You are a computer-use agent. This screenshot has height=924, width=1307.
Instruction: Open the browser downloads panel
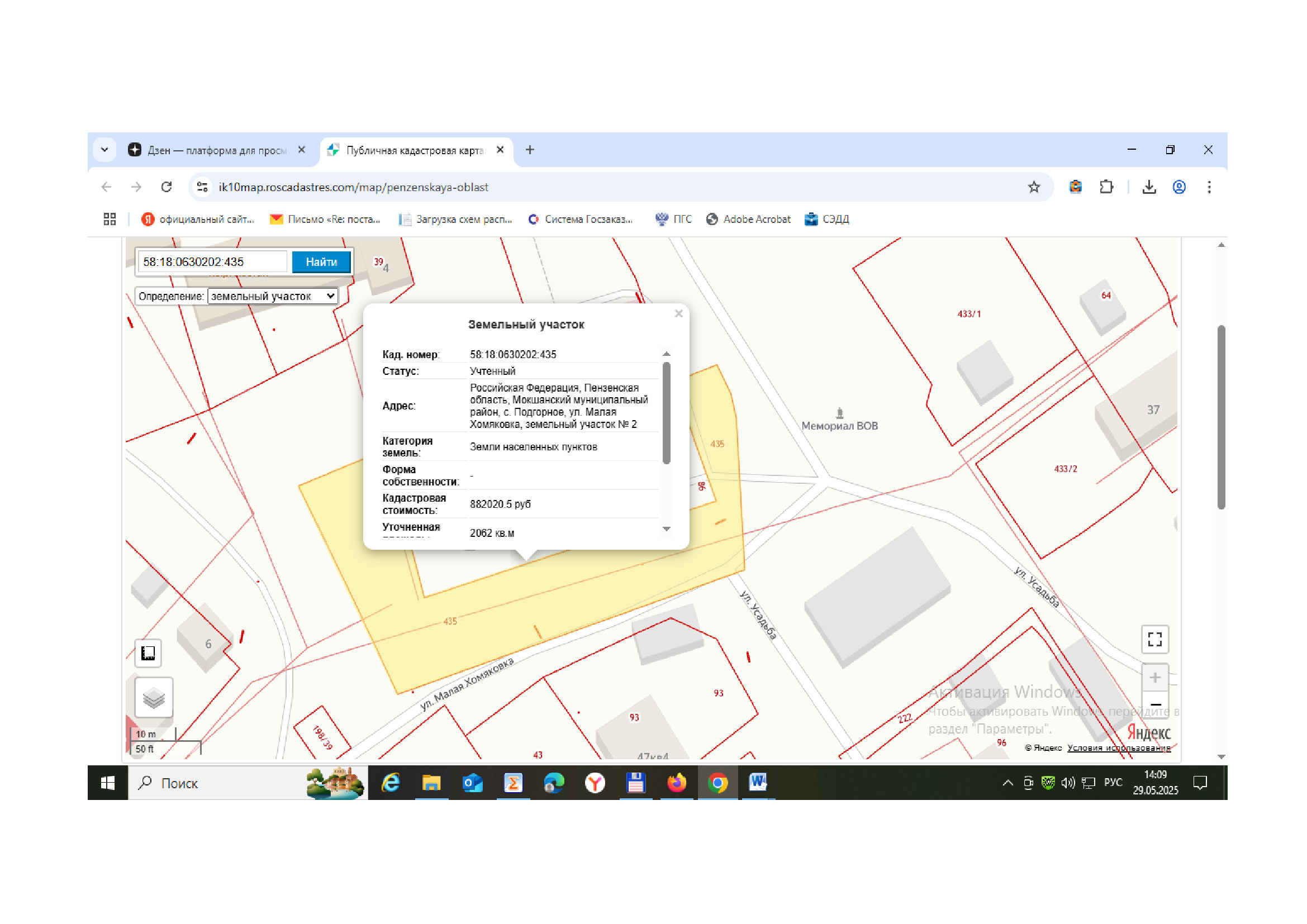tap(1149, 187)
